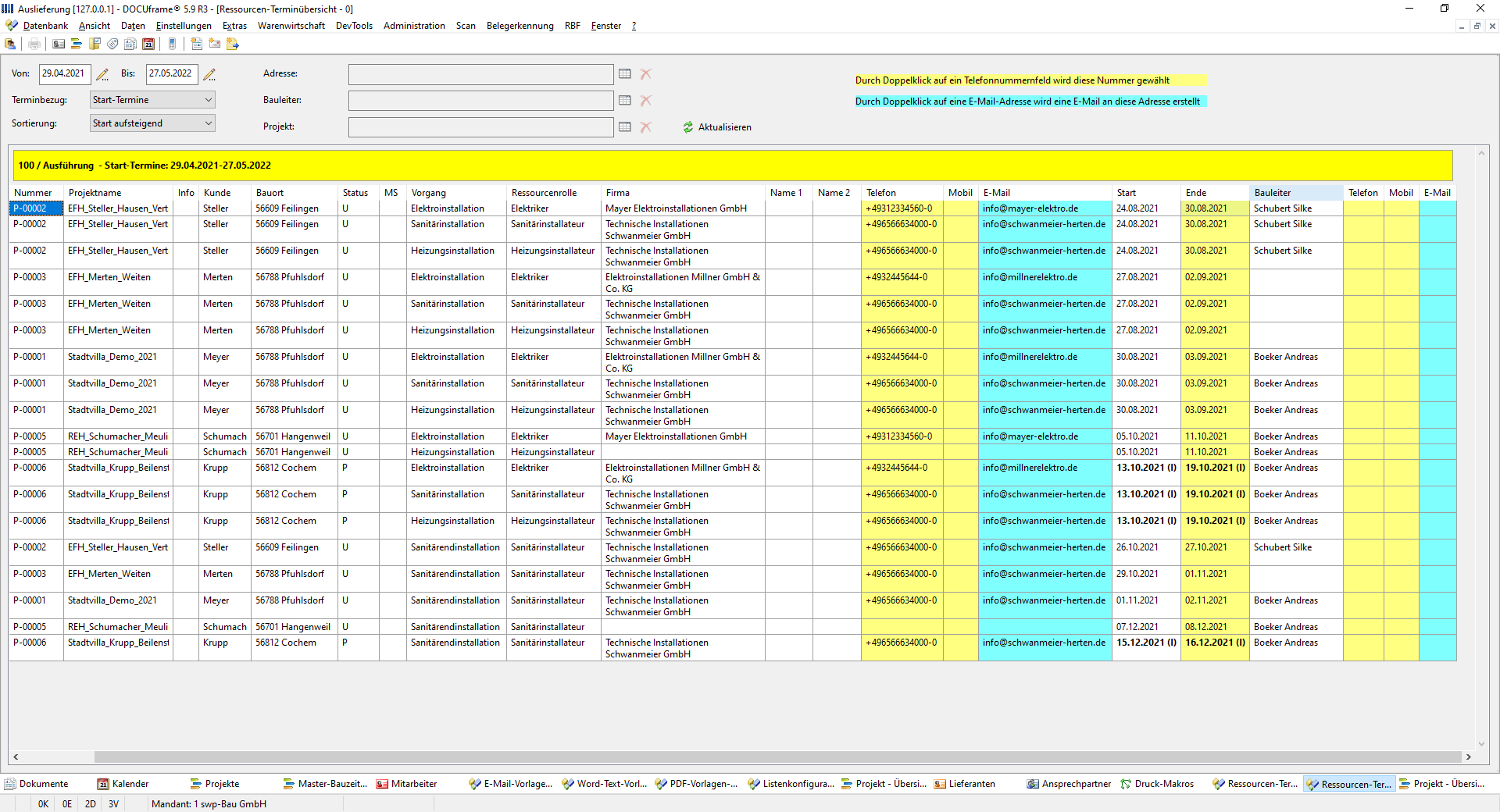
Task: Select the selected P-00002 first-row number cell
Action: click(36, 208)
